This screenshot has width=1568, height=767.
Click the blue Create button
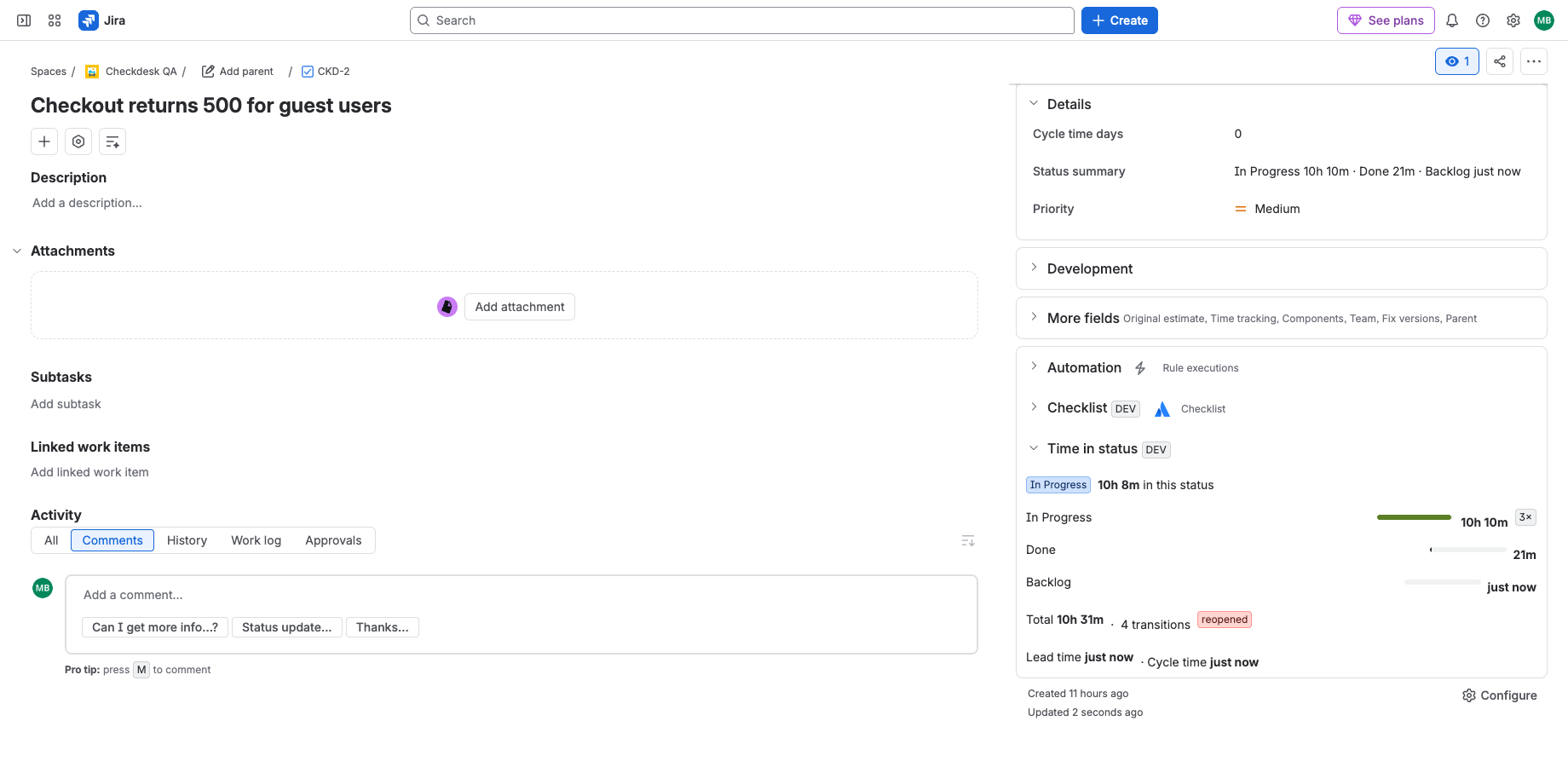tap(1120, 20)
